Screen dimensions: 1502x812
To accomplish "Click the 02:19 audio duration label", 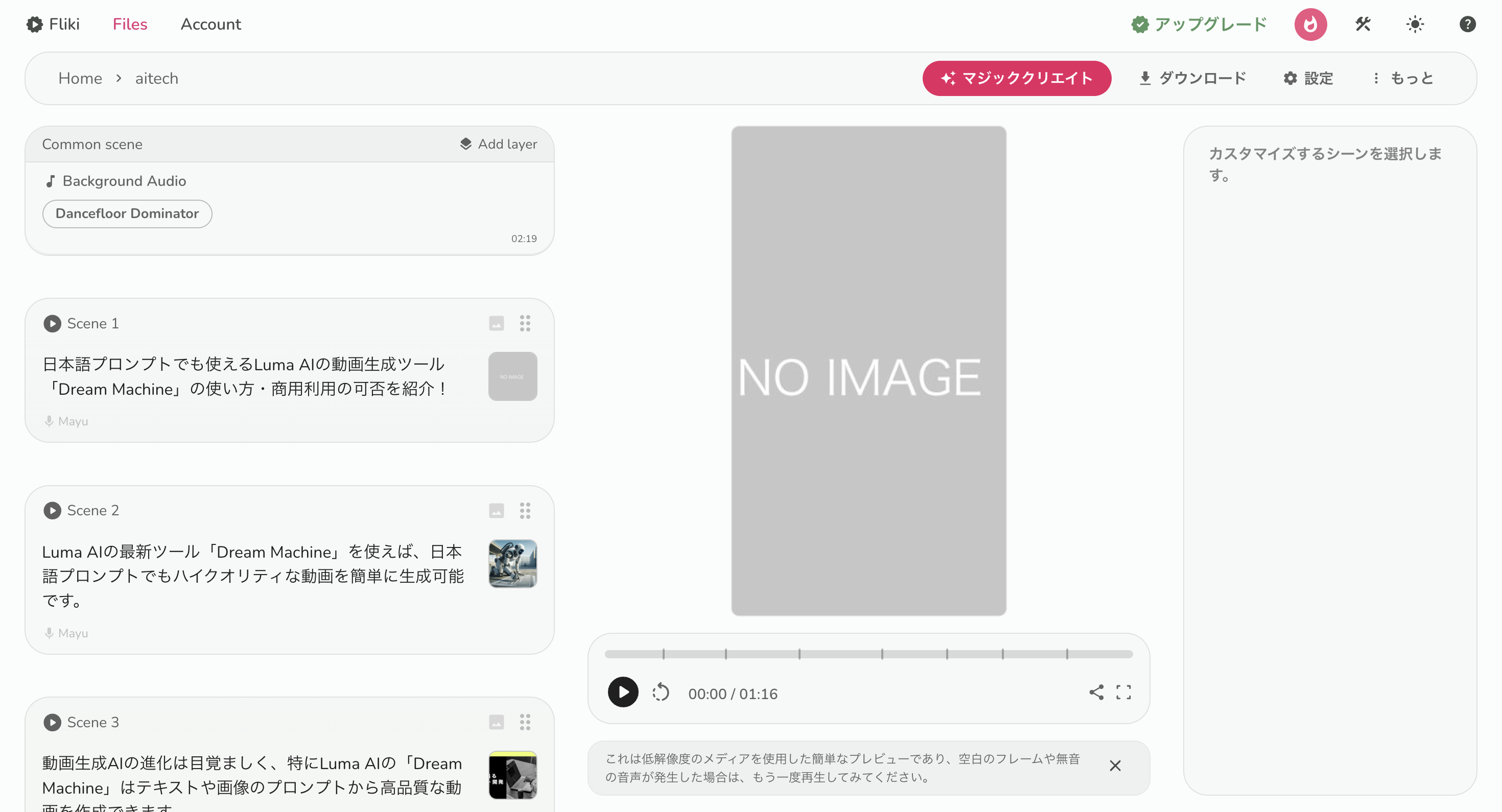I will coord(524,238).
